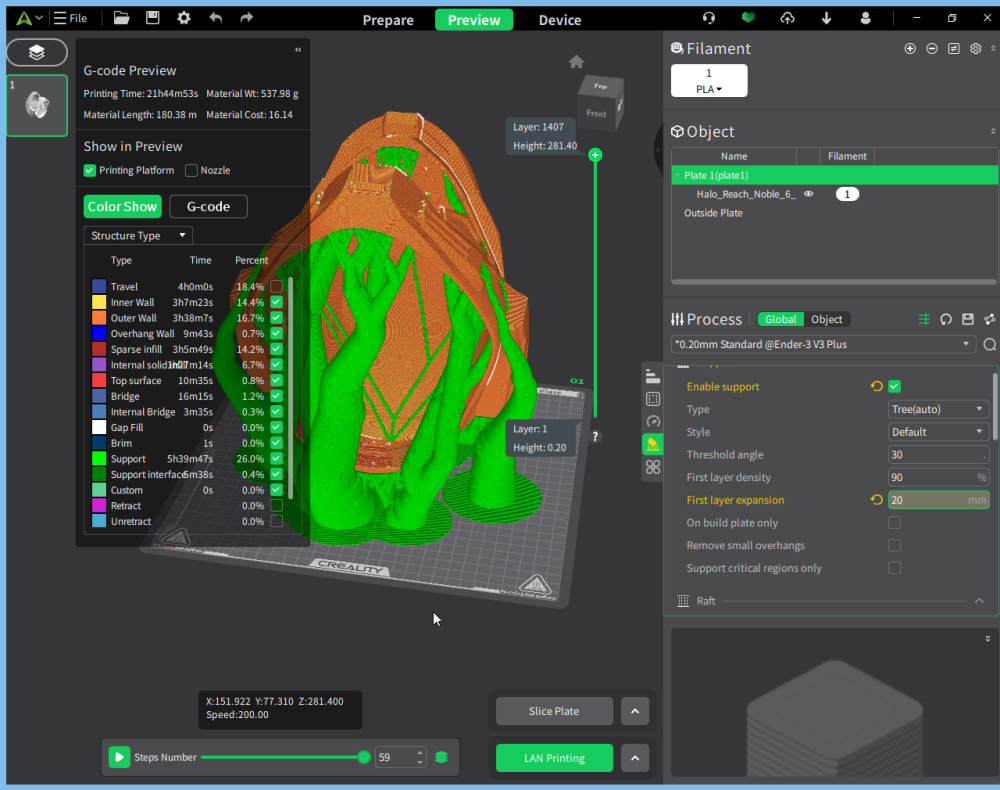Switch to the Prepare tab
1000x790 pixels.
click(x=388, y=20)
